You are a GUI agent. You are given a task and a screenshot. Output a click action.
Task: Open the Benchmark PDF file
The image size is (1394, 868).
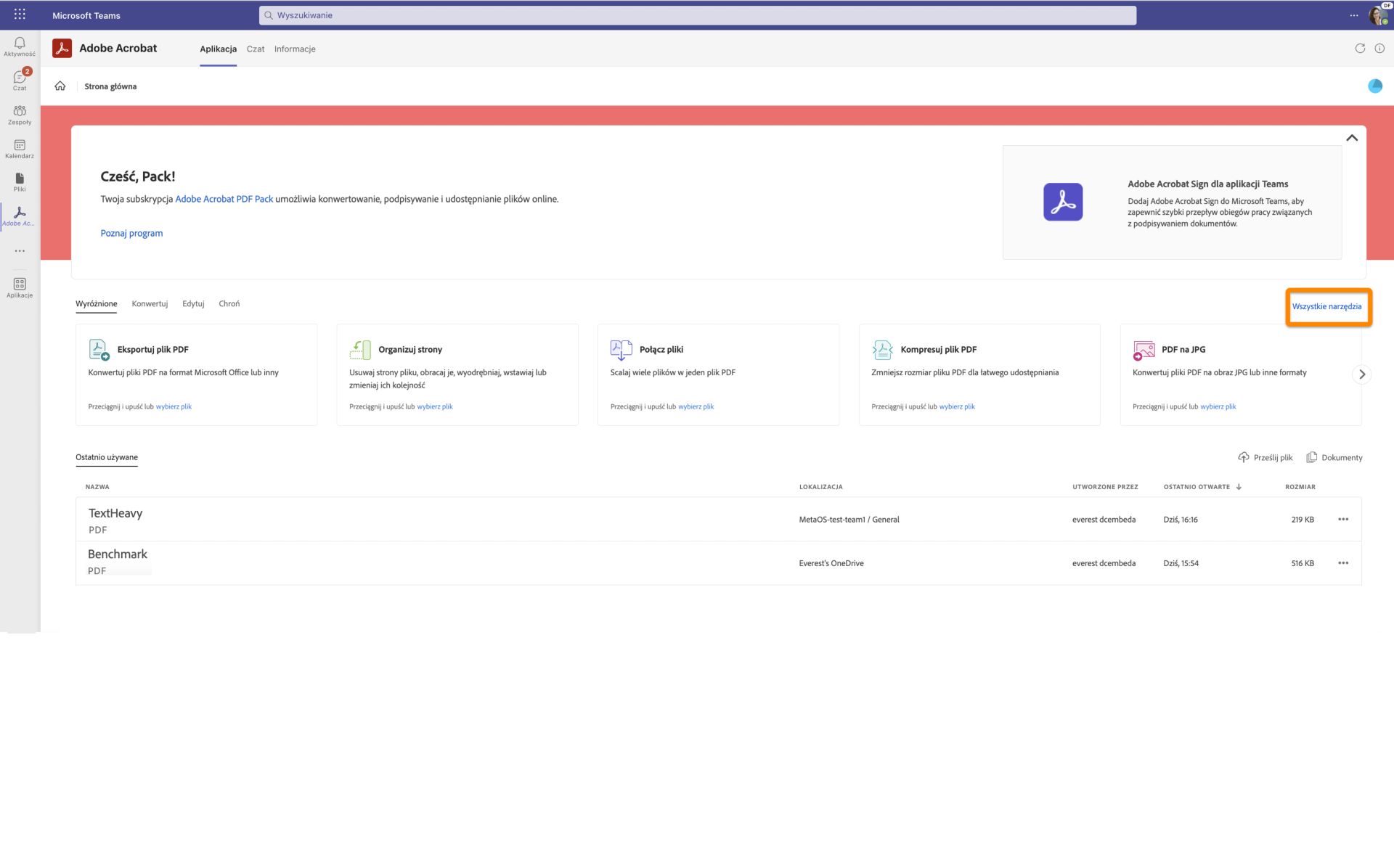pyautogui.click(x=118, y=554)
